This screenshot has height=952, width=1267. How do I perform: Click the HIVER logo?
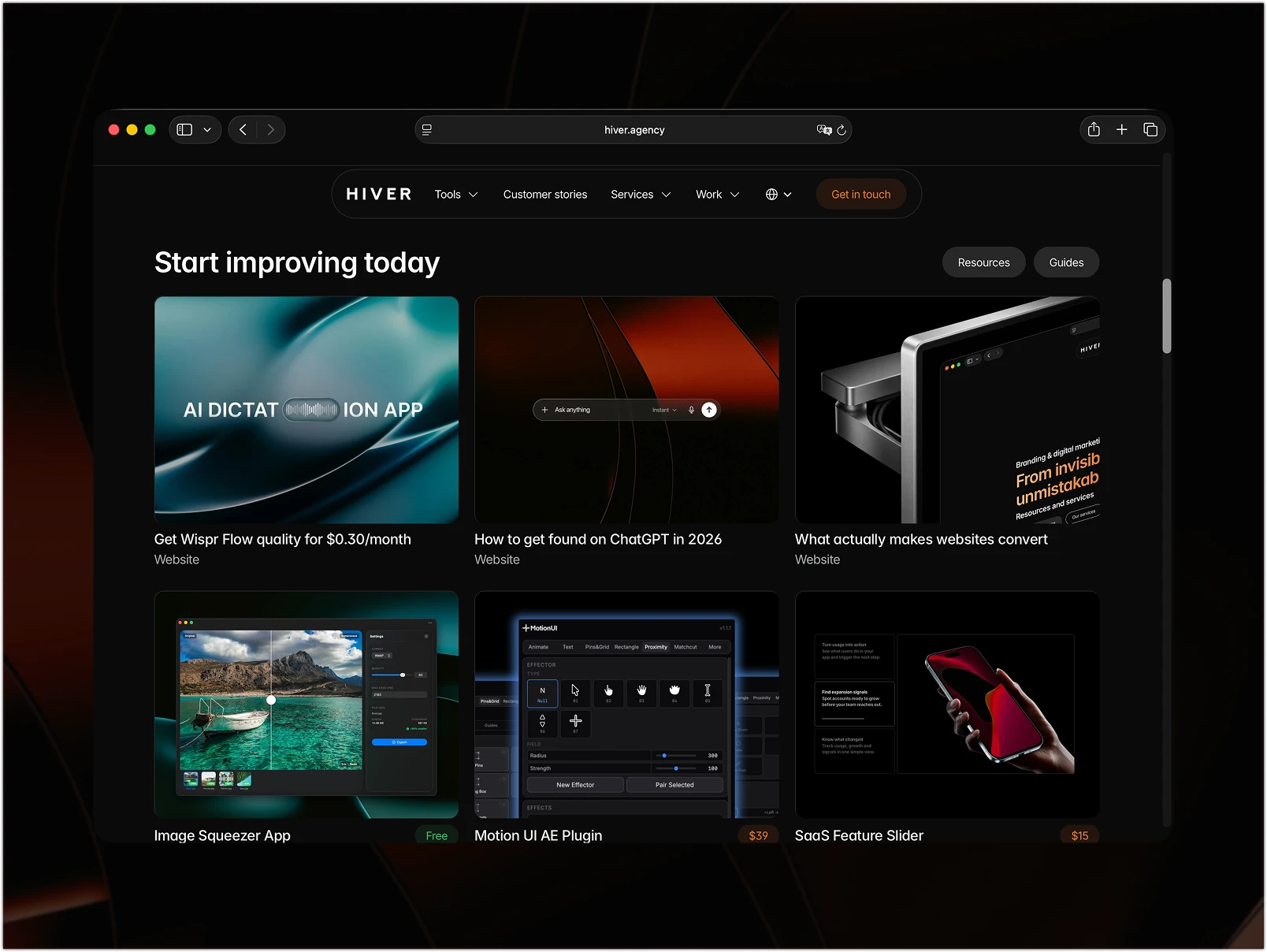click(379, 195)
